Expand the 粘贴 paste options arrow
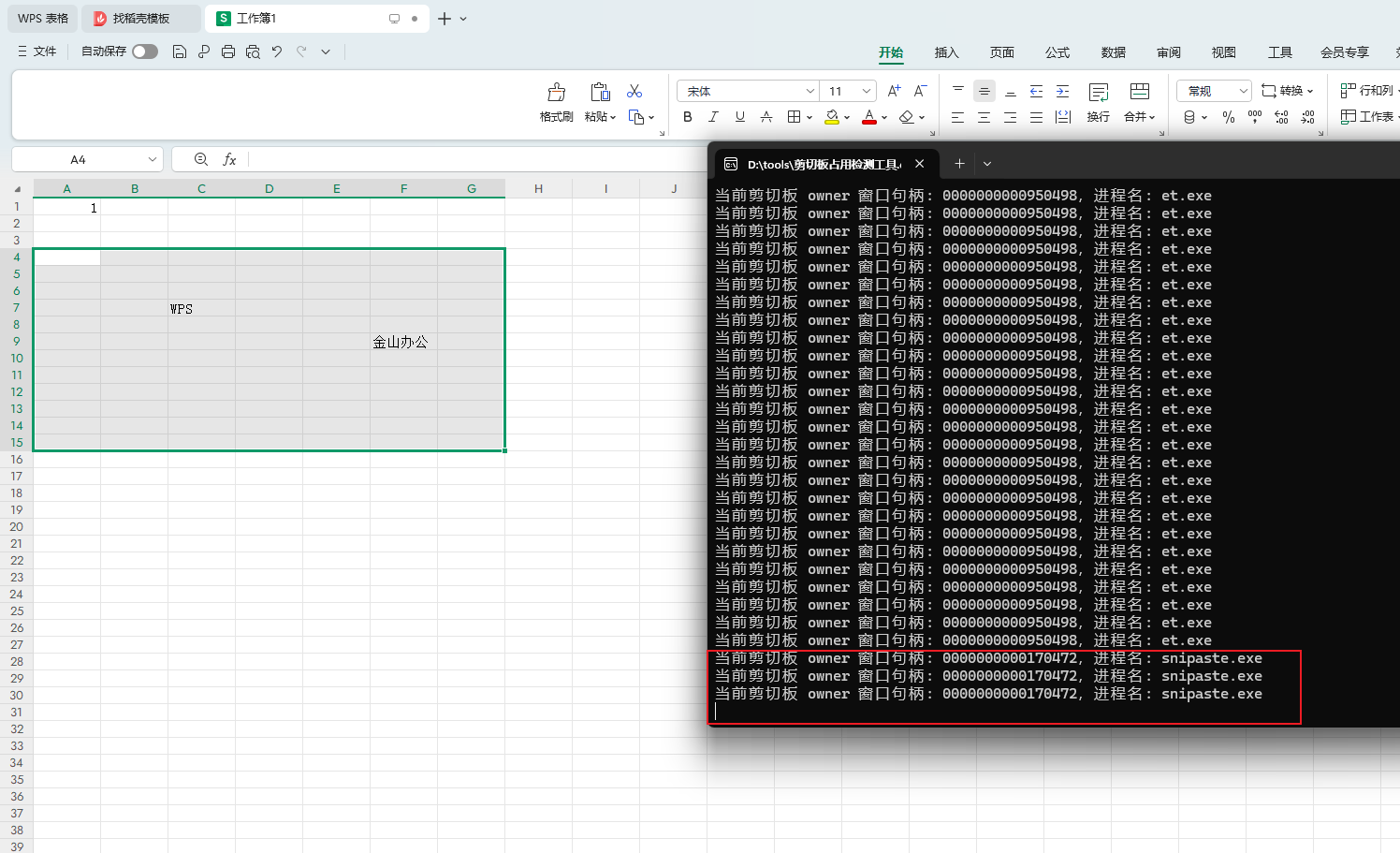The height and width of the screenshot is (853, 1400). 613,117
